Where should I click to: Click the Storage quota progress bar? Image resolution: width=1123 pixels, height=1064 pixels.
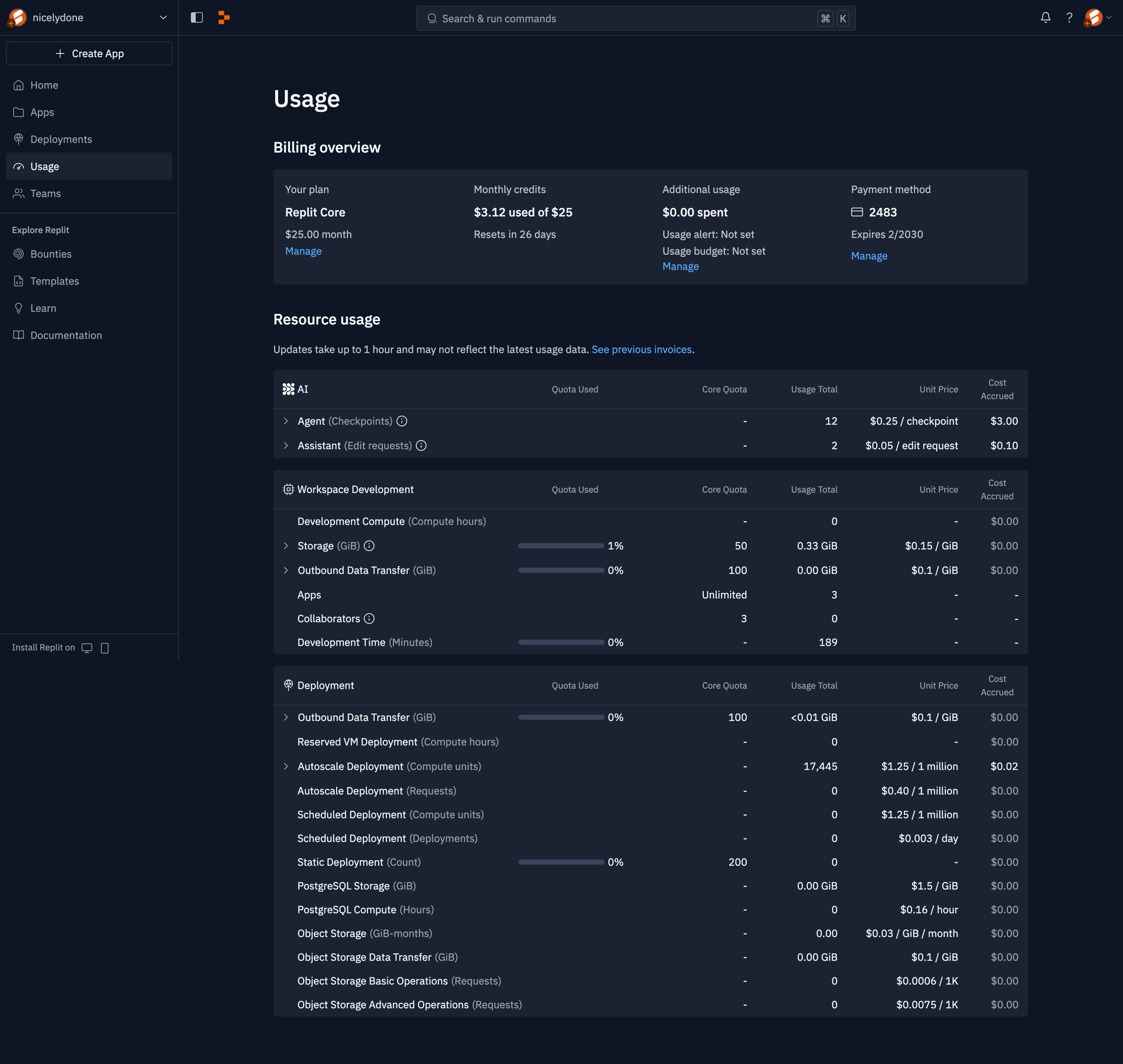pos(561,546)
